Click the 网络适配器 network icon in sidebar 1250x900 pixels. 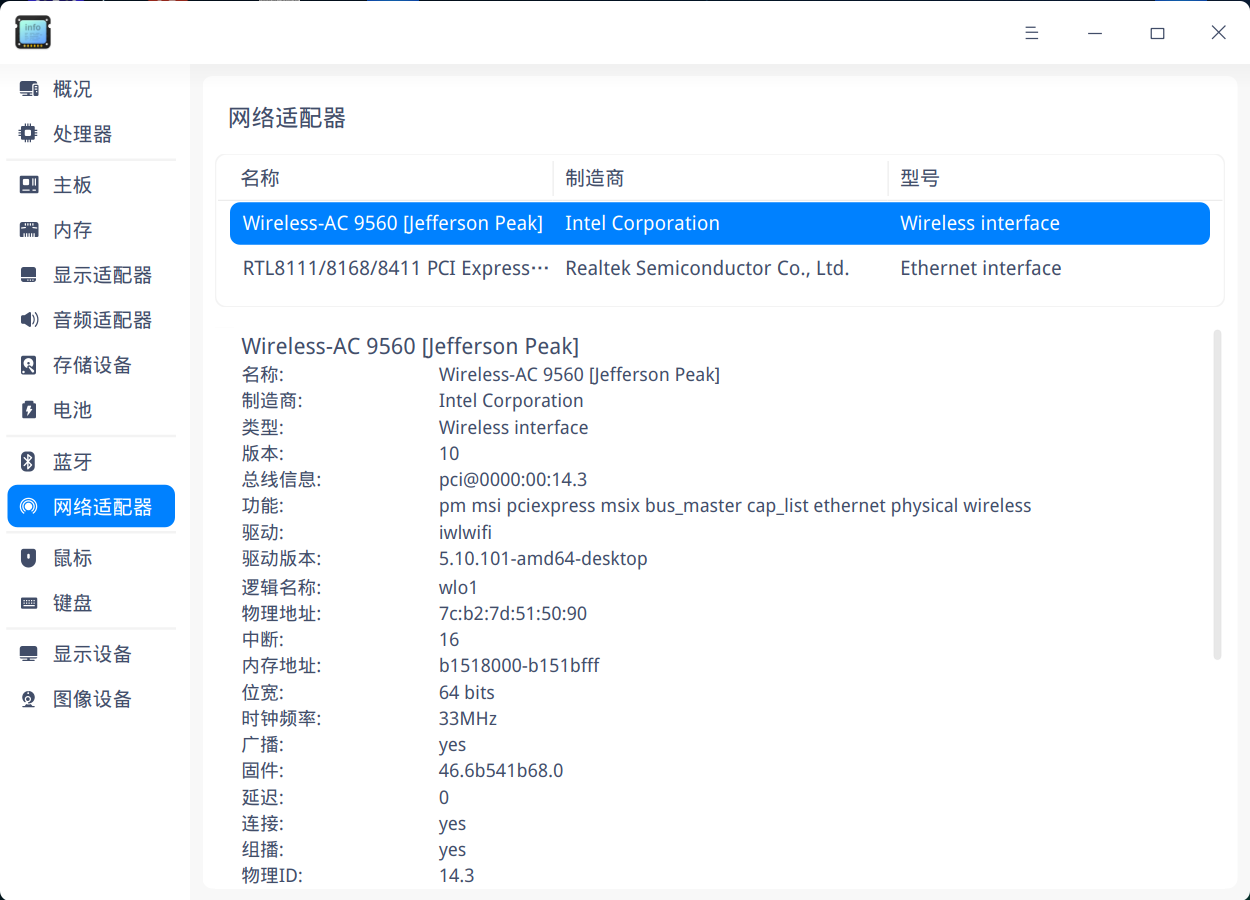(29, 507)
